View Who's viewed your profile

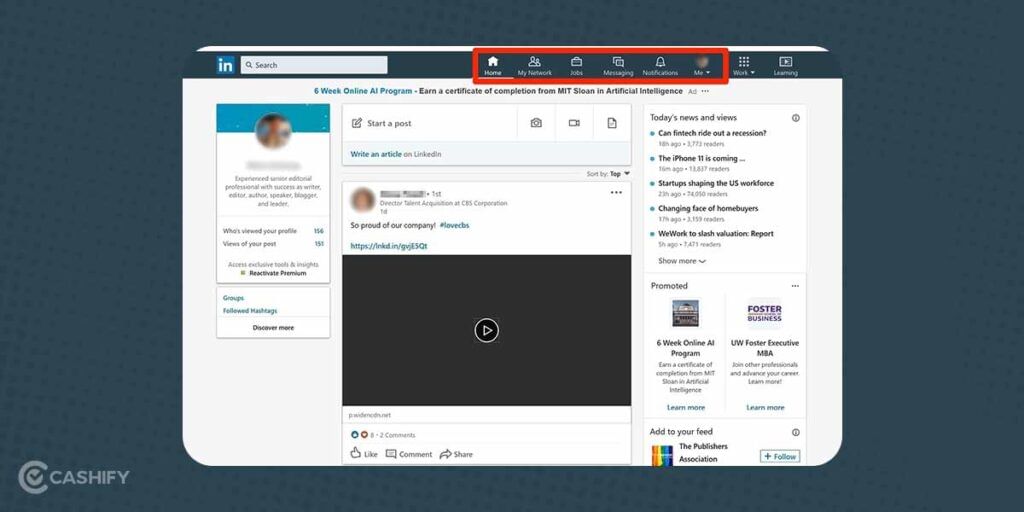273,231
